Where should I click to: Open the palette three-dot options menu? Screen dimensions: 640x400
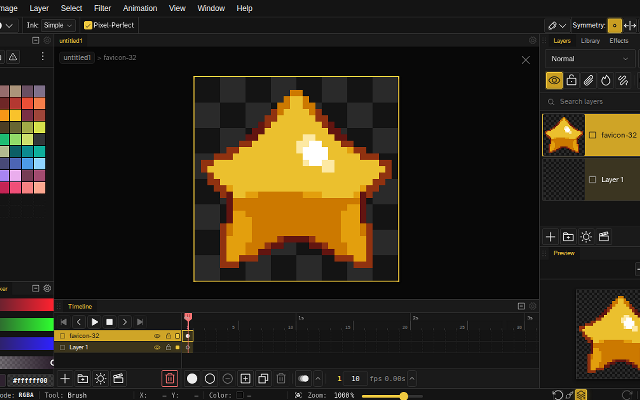tap(42, 56)
